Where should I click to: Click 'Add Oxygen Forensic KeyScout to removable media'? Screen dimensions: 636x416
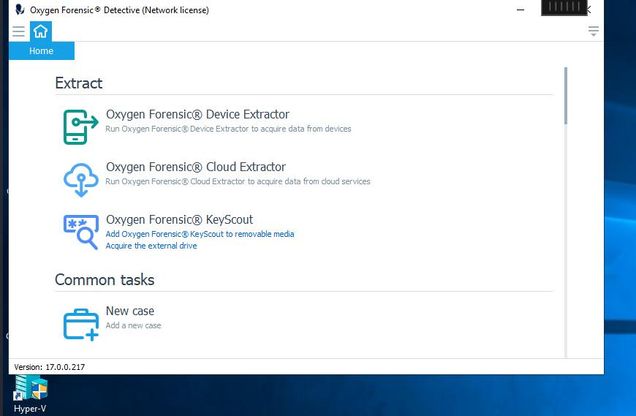coord(200,234)
